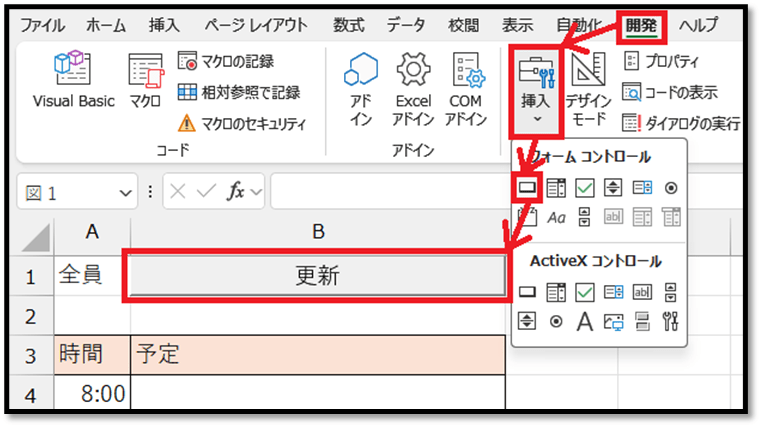Click the 更新 button on the sheet

tap(315, 276)
